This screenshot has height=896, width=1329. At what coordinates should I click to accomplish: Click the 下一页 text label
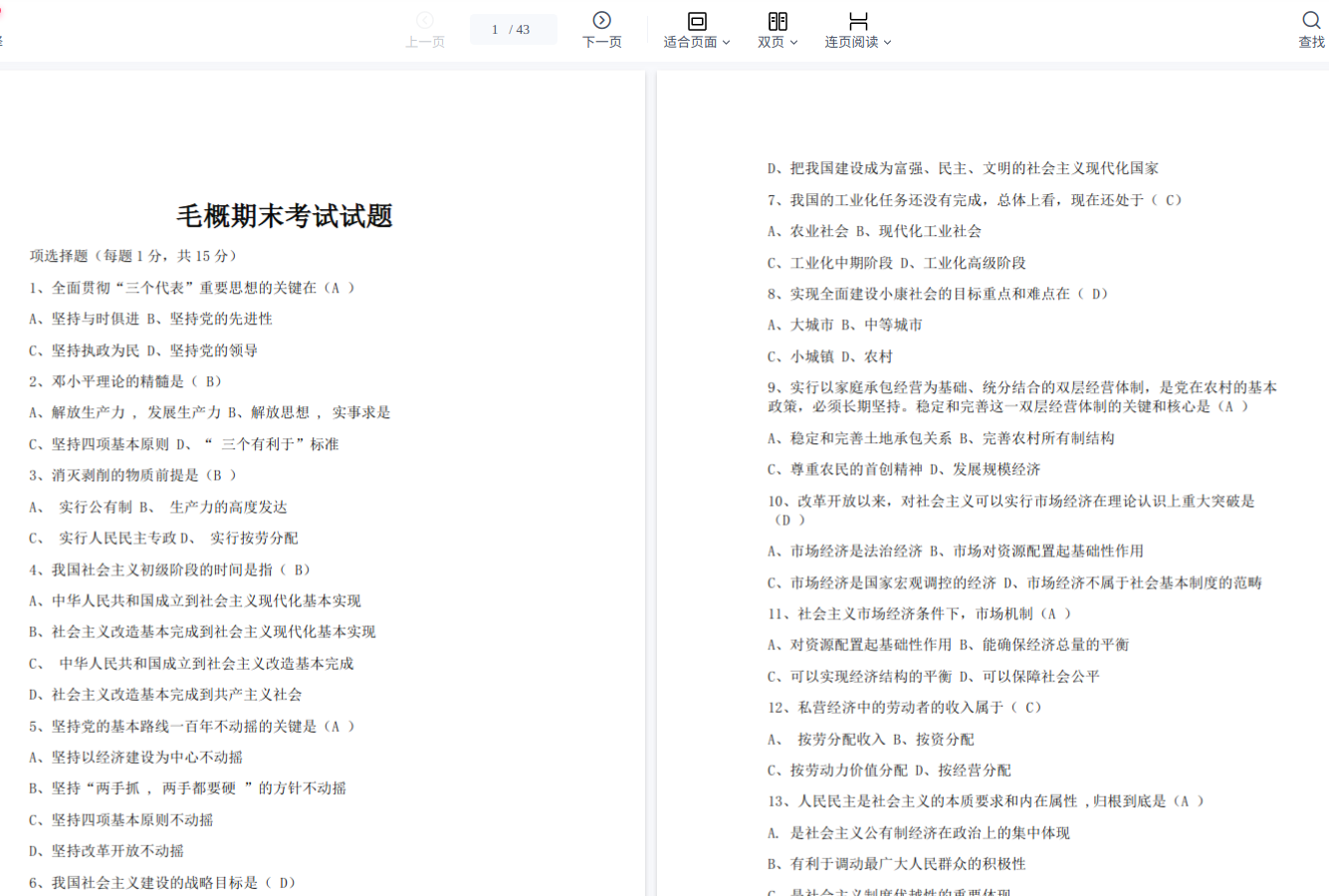tap(601, 42)
